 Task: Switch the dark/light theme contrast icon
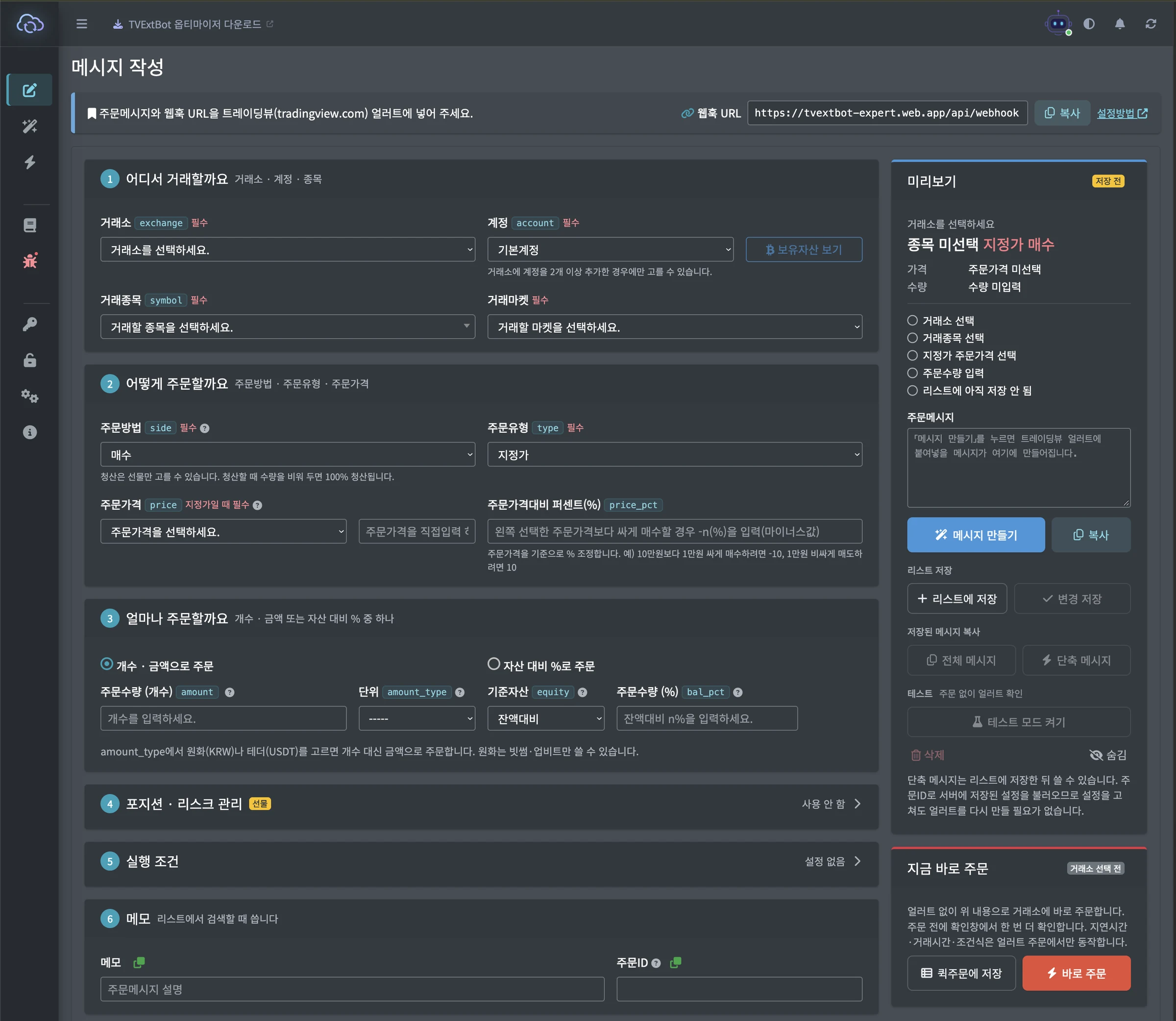pyautogui.click(x=1089, y=24)
